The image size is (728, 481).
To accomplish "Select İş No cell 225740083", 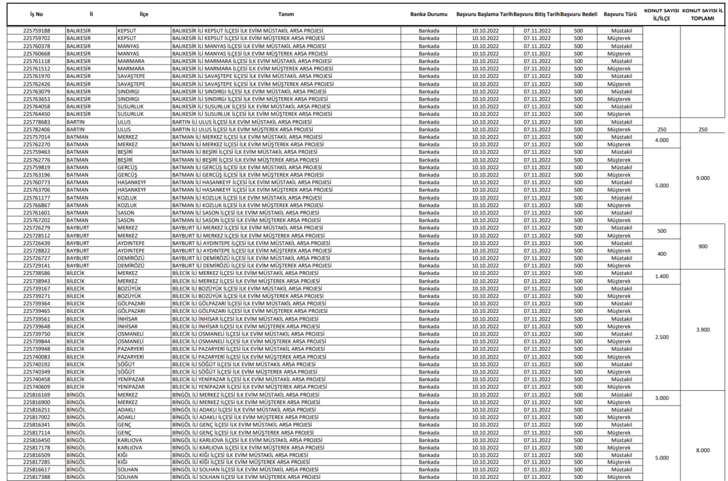I will [36, 357].
